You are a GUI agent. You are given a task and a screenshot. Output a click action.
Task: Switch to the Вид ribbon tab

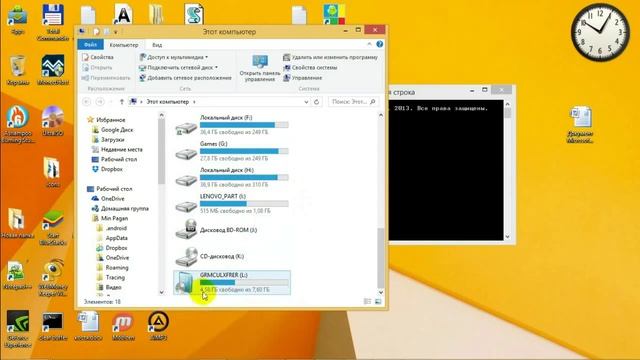point(157,45)
